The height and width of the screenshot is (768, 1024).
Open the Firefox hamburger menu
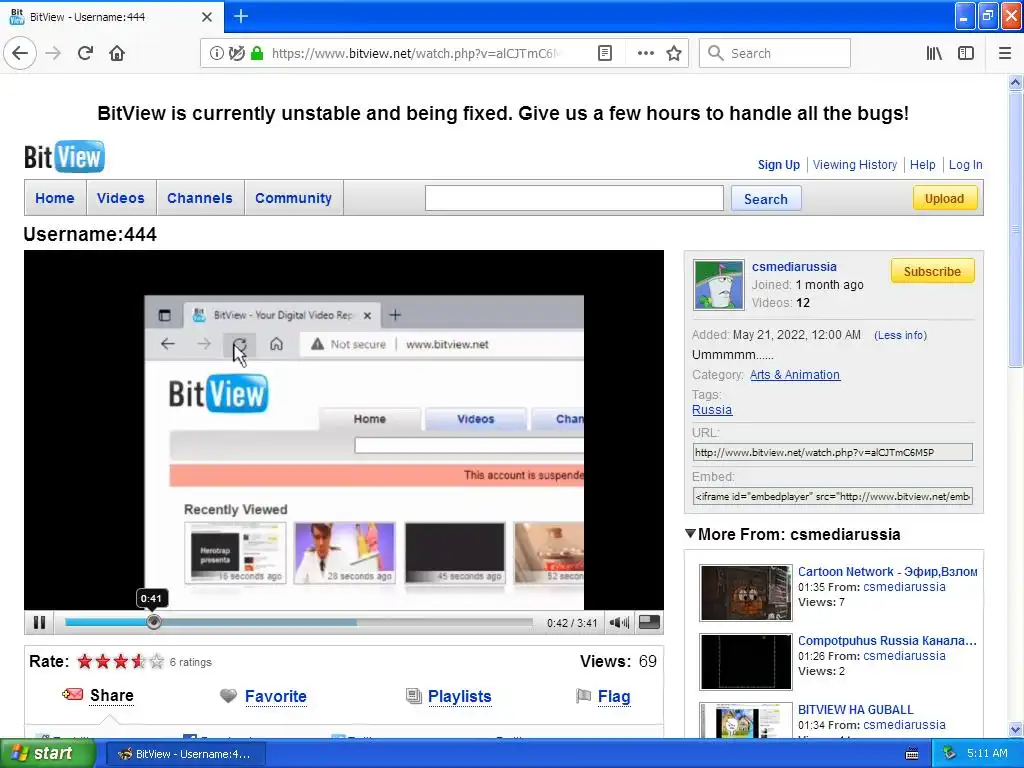tap(1005, 53)
